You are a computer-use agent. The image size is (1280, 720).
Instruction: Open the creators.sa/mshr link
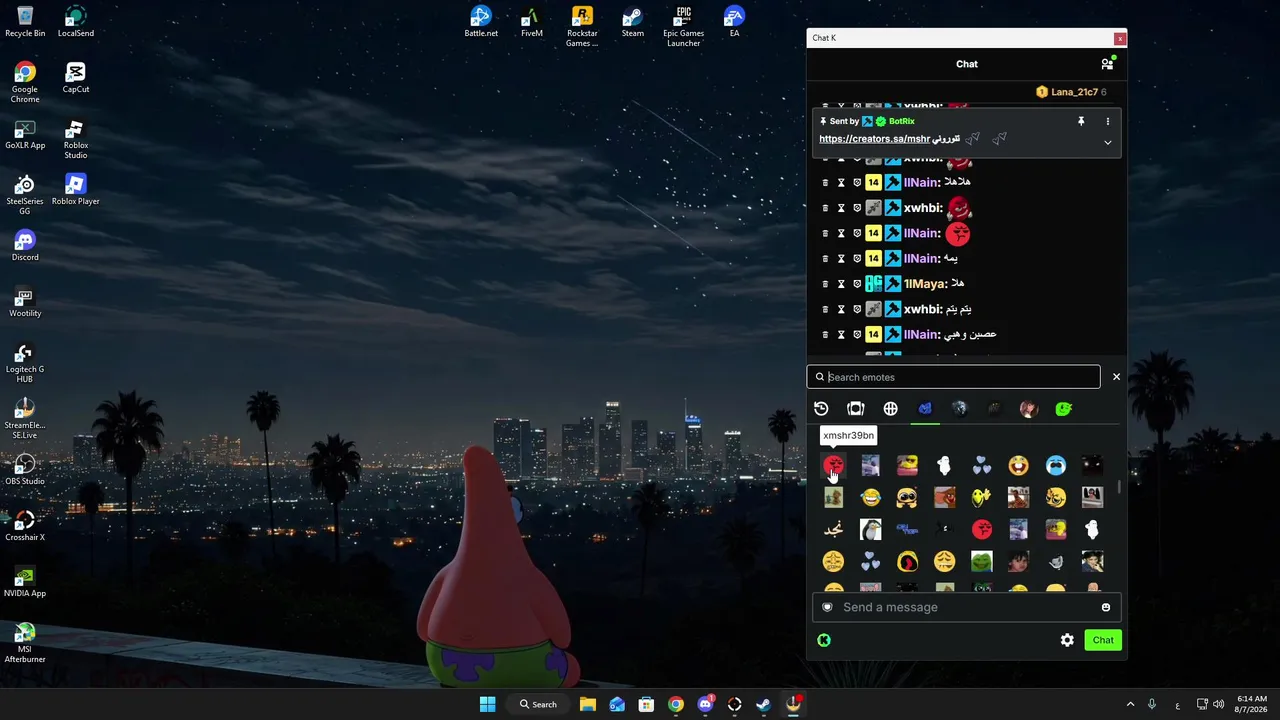[x=875, y=139]
